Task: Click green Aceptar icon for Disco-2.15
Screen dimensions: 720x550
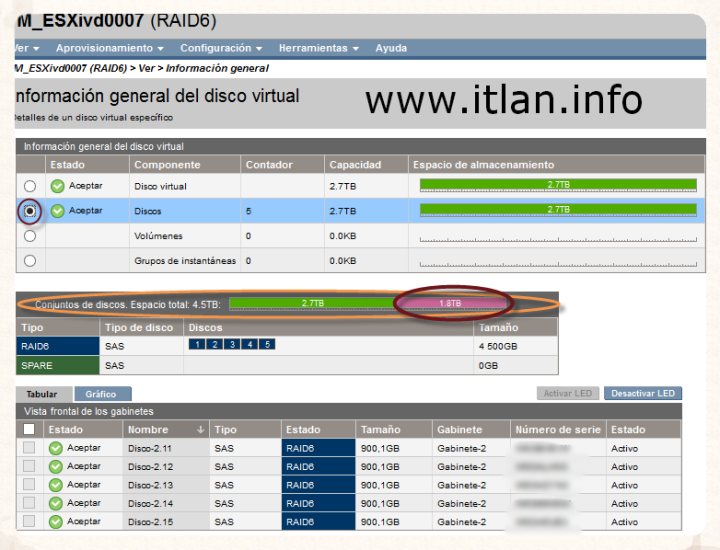Action: click(x=56, y=522)
